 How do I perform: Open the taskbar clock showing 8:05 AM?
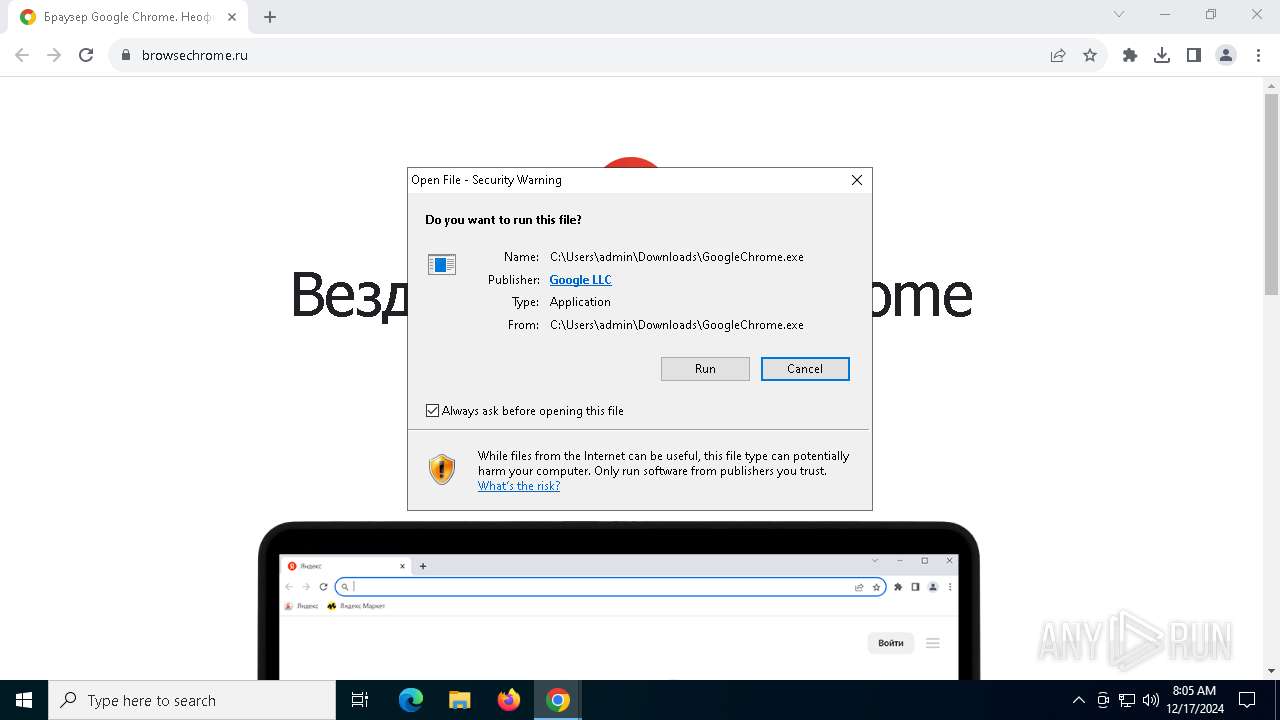[x=1194, y=700]
